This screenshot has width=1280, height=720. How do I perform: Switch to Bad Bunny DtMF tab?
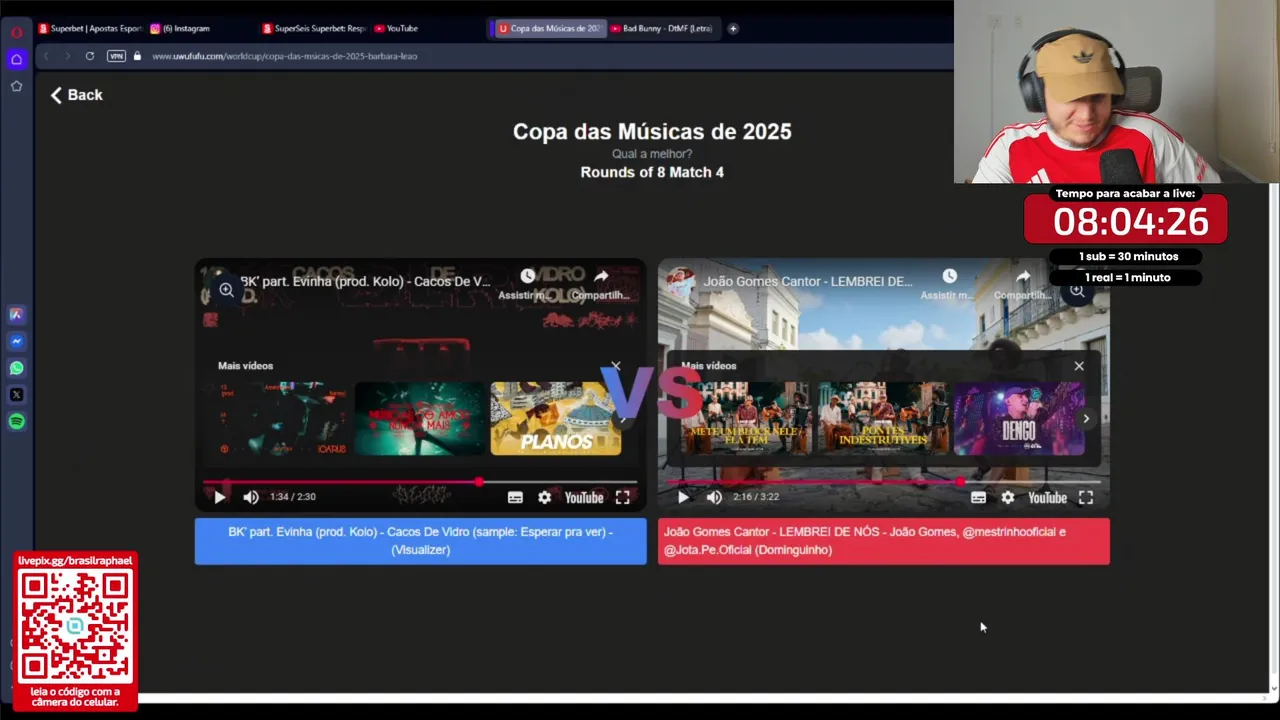click(x=661, y=28)
